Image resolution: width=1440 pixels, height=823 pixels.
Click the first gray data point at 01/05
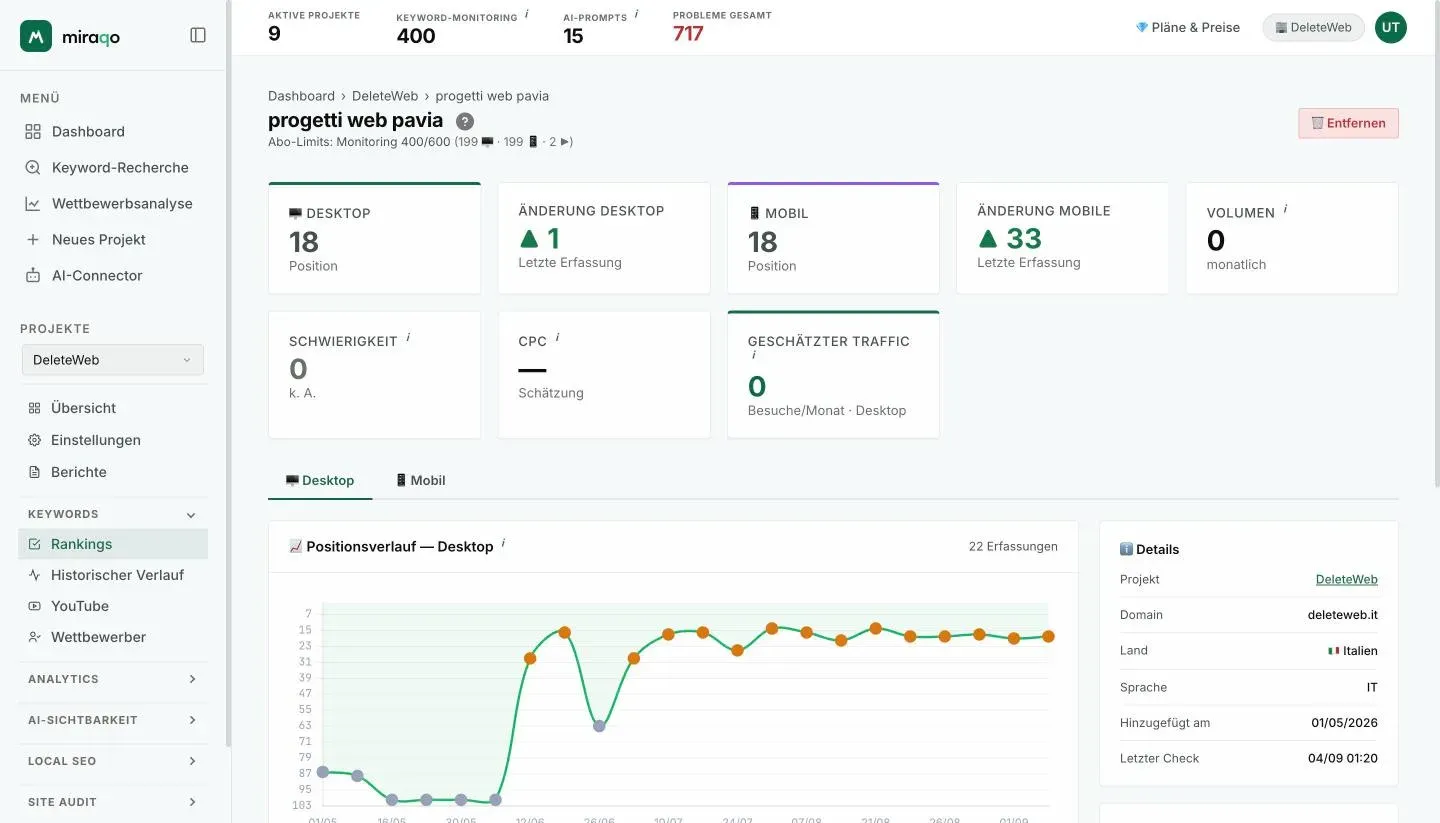click(323, 772)
